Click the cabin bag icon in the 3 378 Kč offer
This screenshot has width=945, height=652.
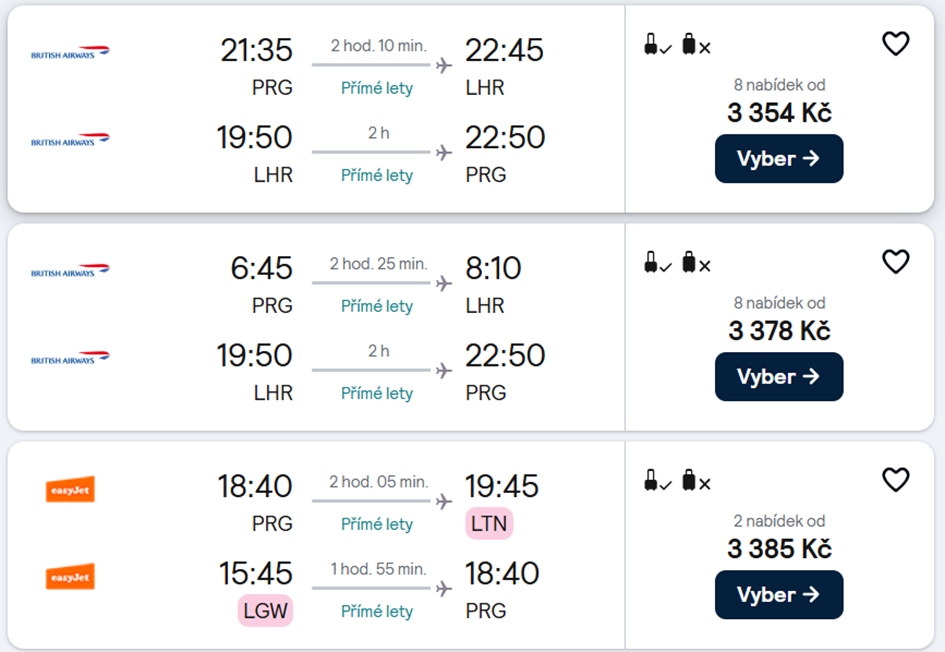(655, 263)
